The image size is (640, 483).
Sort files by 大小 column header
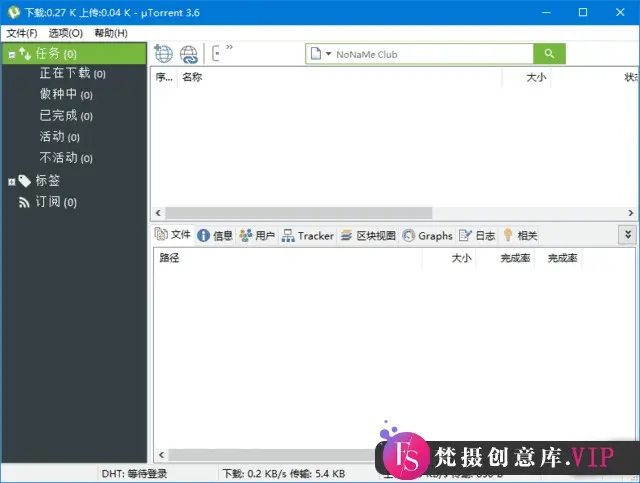coord(449,258)
